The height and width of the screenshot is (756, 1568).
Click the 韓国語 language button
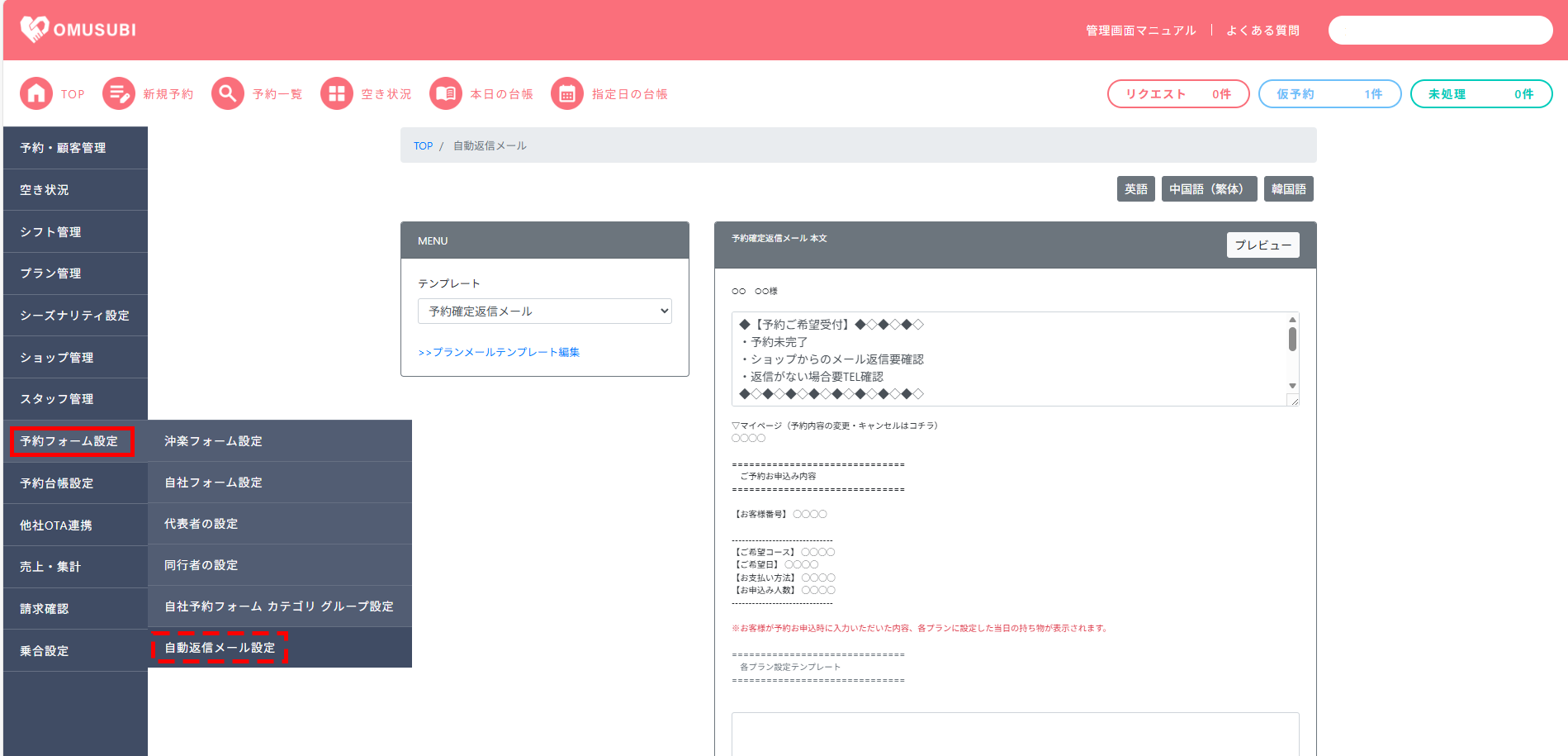click(1288, 189)
